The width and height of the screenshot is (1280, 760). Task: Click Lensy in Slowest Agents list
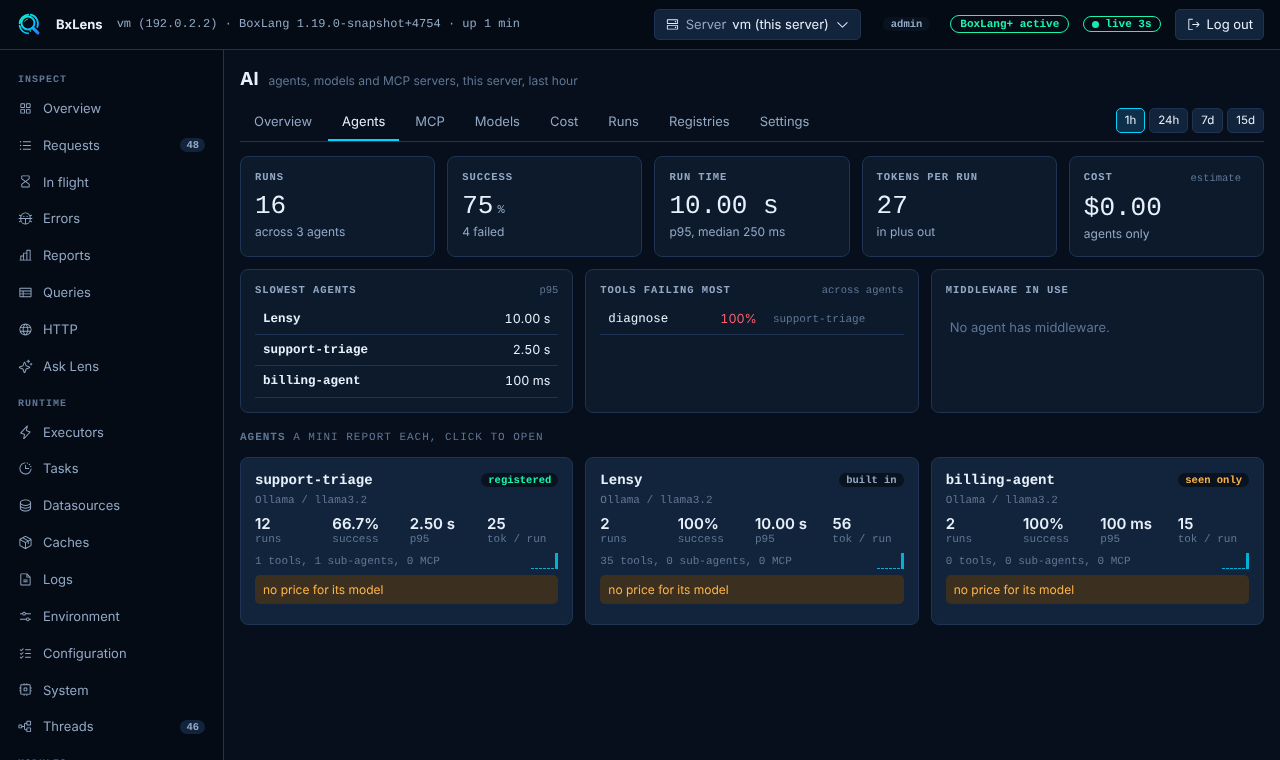(x=406, y=318)
